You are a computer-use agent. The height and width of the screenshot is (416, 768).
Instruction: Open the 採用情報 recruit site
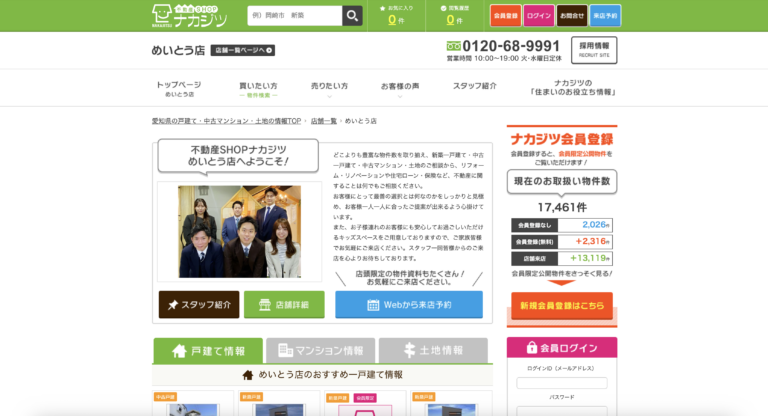tap(594, 50)
